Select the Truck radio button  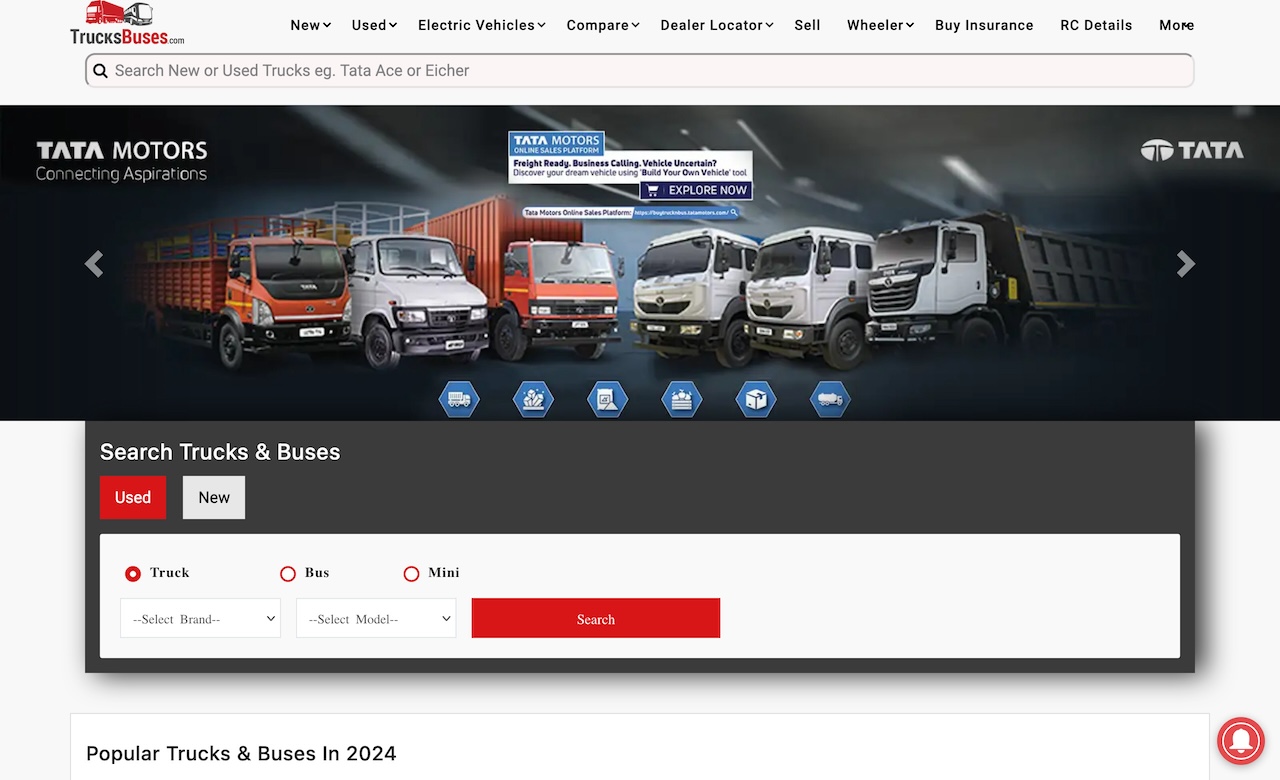click(133, 574)
